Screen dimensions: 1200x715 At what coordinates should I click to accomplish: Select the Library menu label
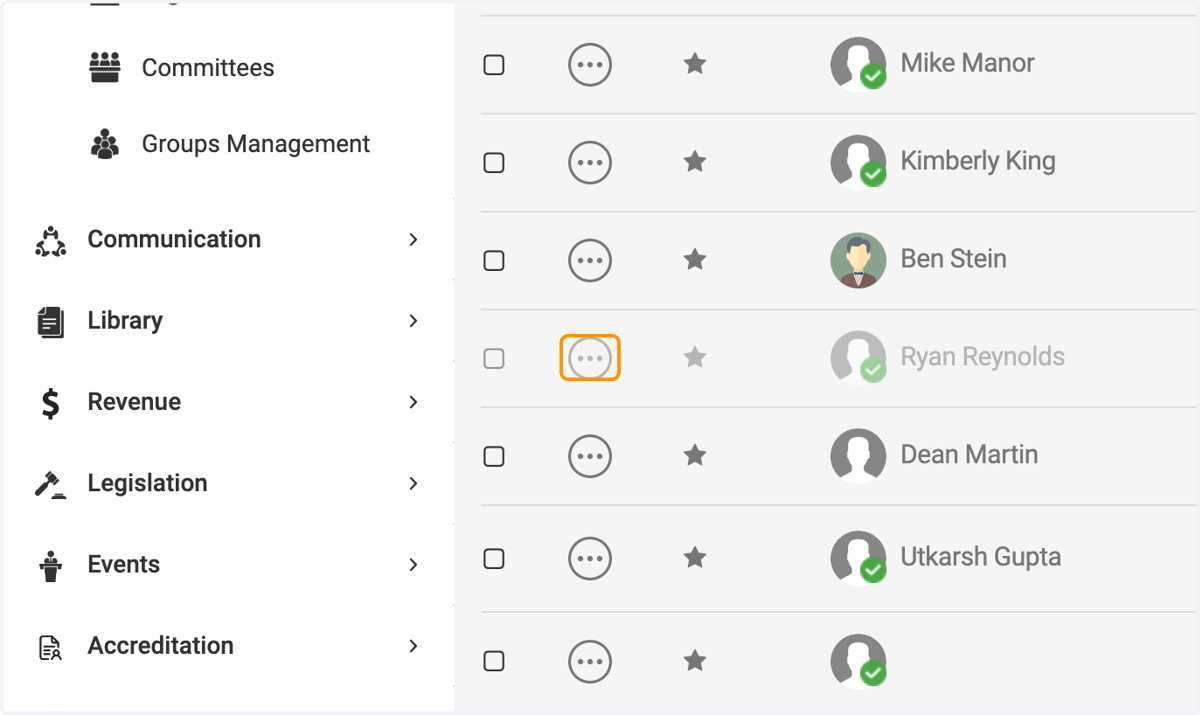click(125, 321)
